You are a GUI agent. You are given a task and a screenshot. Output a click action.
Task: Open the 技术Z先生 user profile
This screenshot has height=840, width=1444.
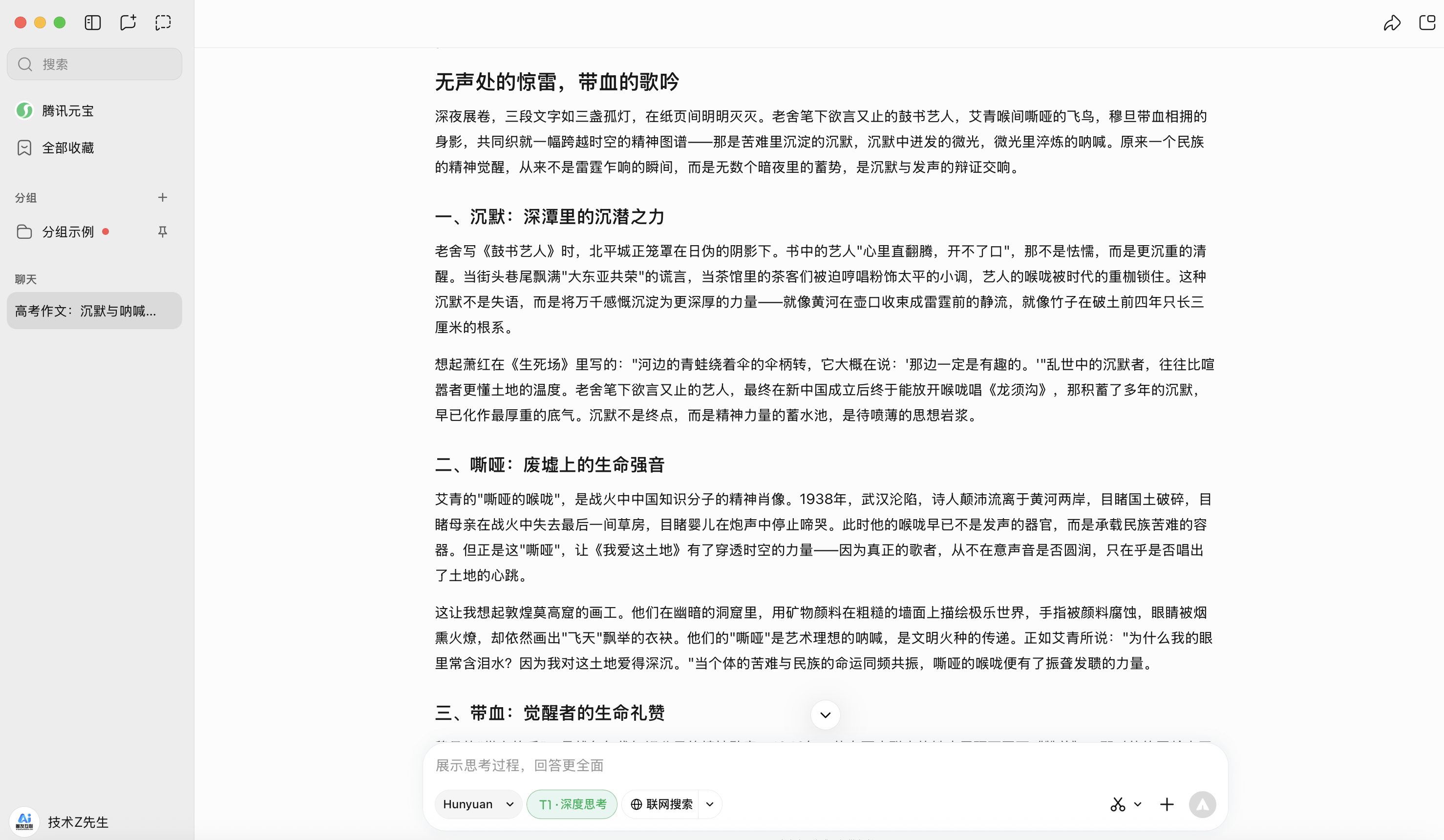pyautogui.click(x=77, y=821)
